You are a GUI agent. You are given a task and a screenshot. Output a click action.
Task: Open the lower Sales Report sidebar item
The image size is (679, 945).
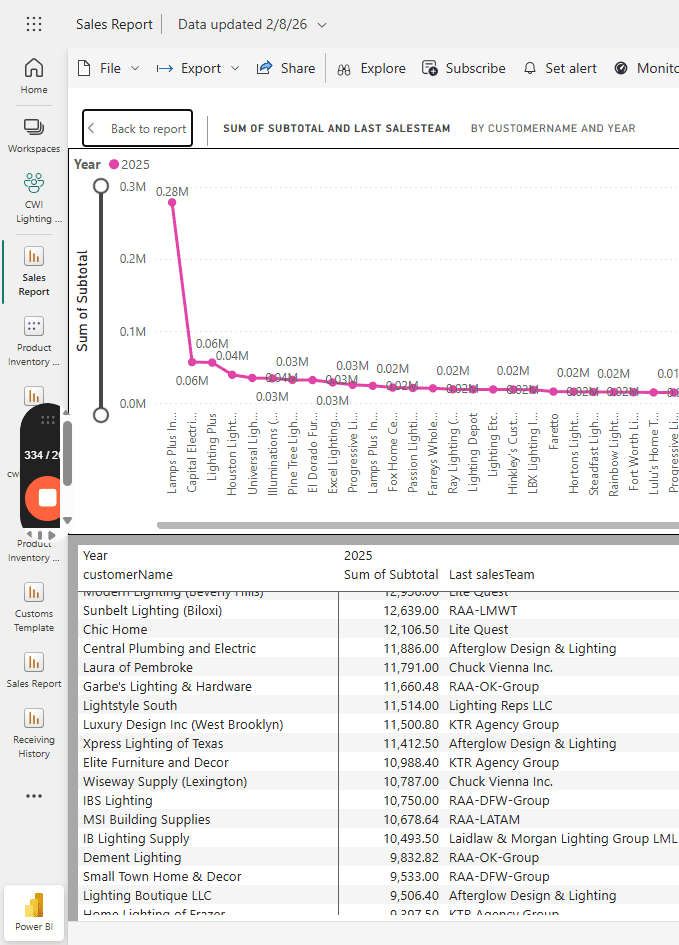coord(34,670)
